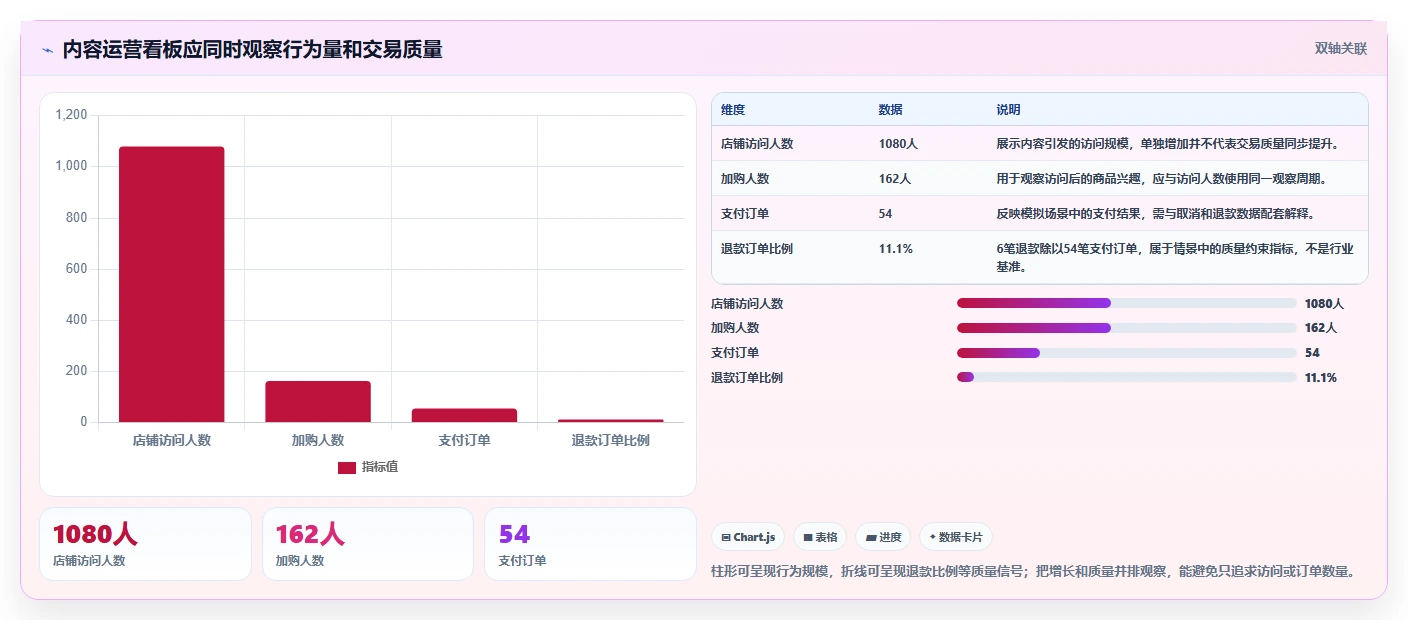
Task: Click the 1,200 y-axis label
Action: (x=71, y=115)
